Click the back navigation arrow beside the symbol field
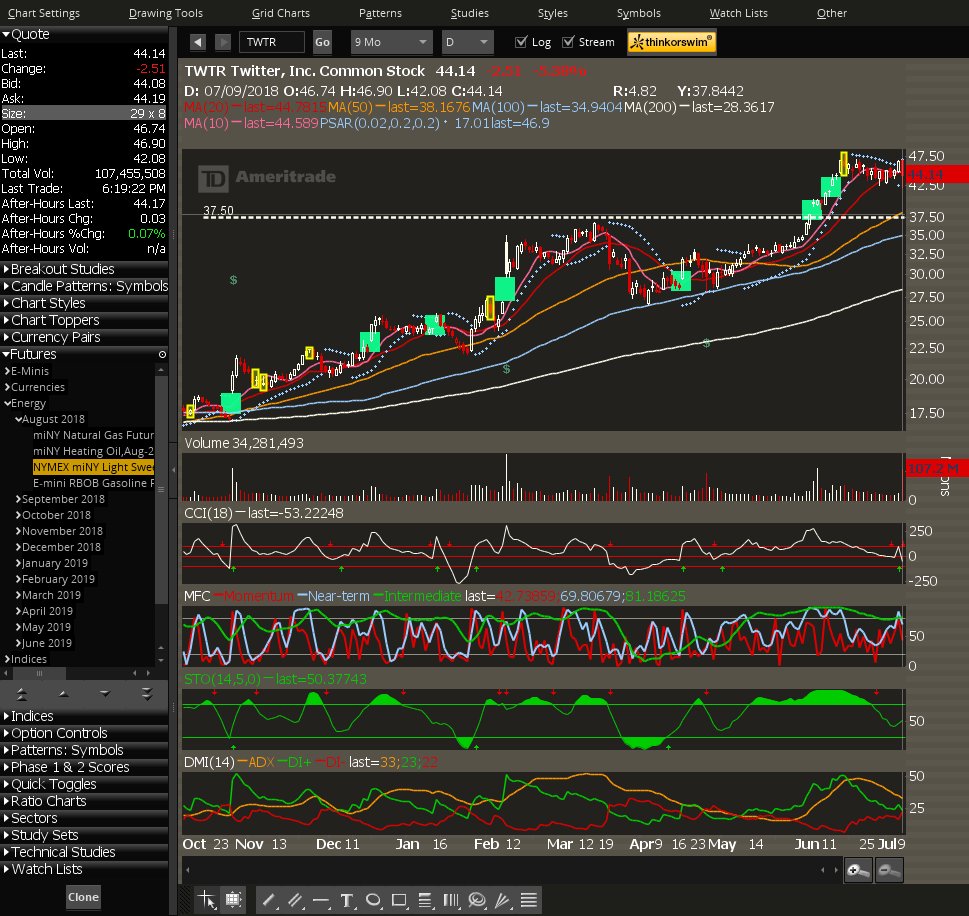This screenshot has height=916, width=969. (x=196, y=42)
